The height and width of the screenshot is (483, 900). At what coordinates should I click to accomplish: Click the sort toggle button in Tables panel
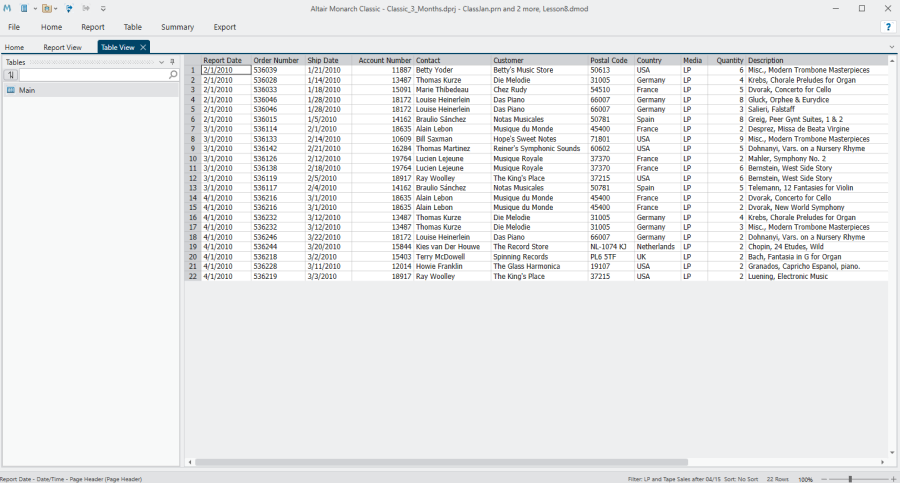click(x=11, y=75)
